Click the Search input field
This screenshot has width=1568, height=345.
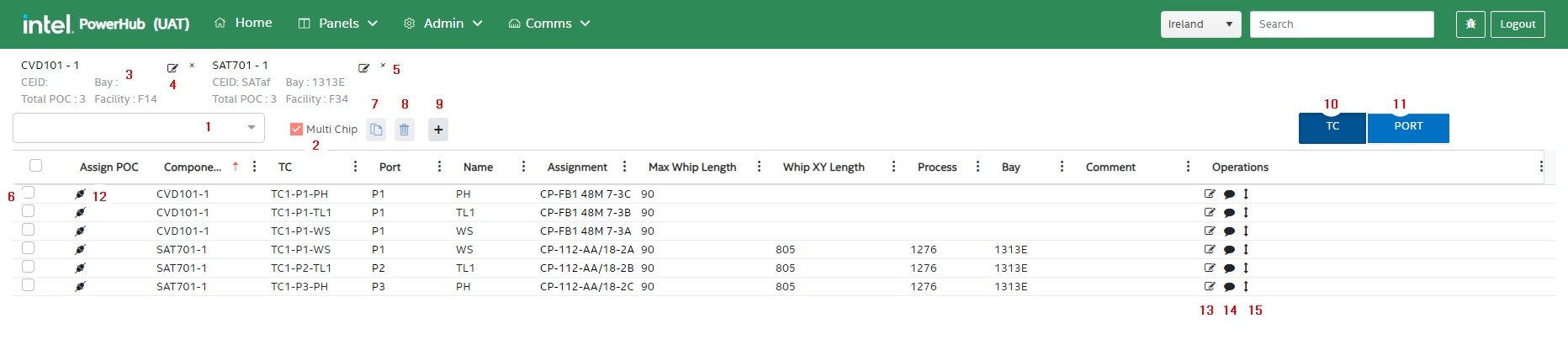pyautogui.click(x=1341, y=24)
